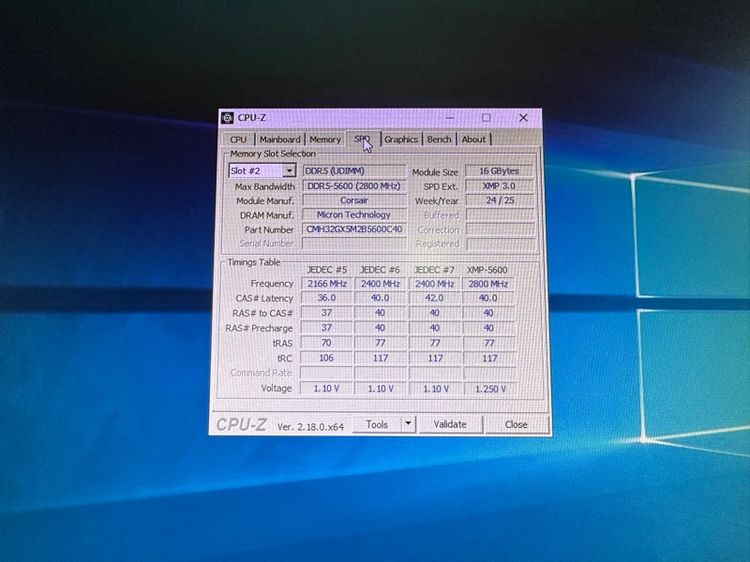Click the 2166 MHz frequency cell
The height and width of the screenshot is (562, 750).
click(x=327, y=284)
